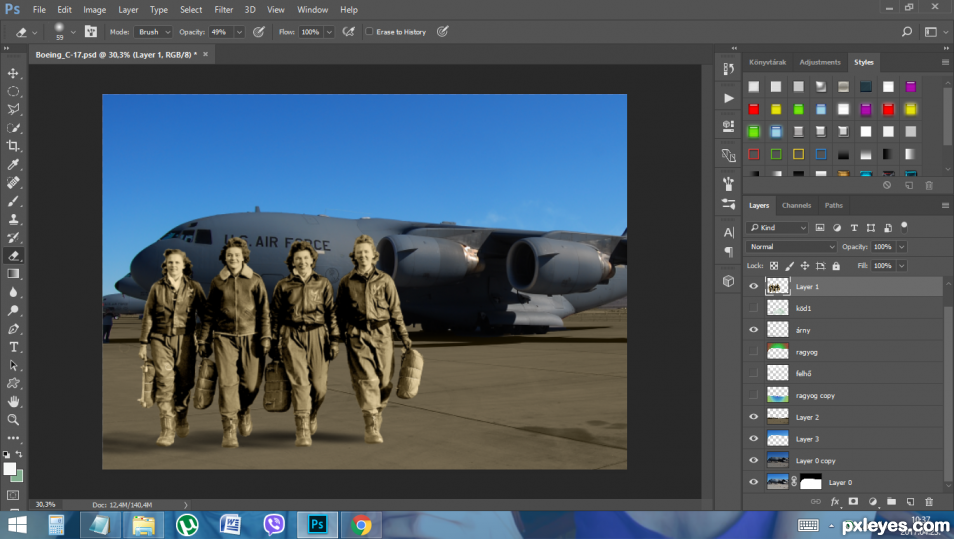The width and height of the screenshot is (954, 539).
Task: Hide Layer 3 visibility eye
Action: (x=753, y=439)
